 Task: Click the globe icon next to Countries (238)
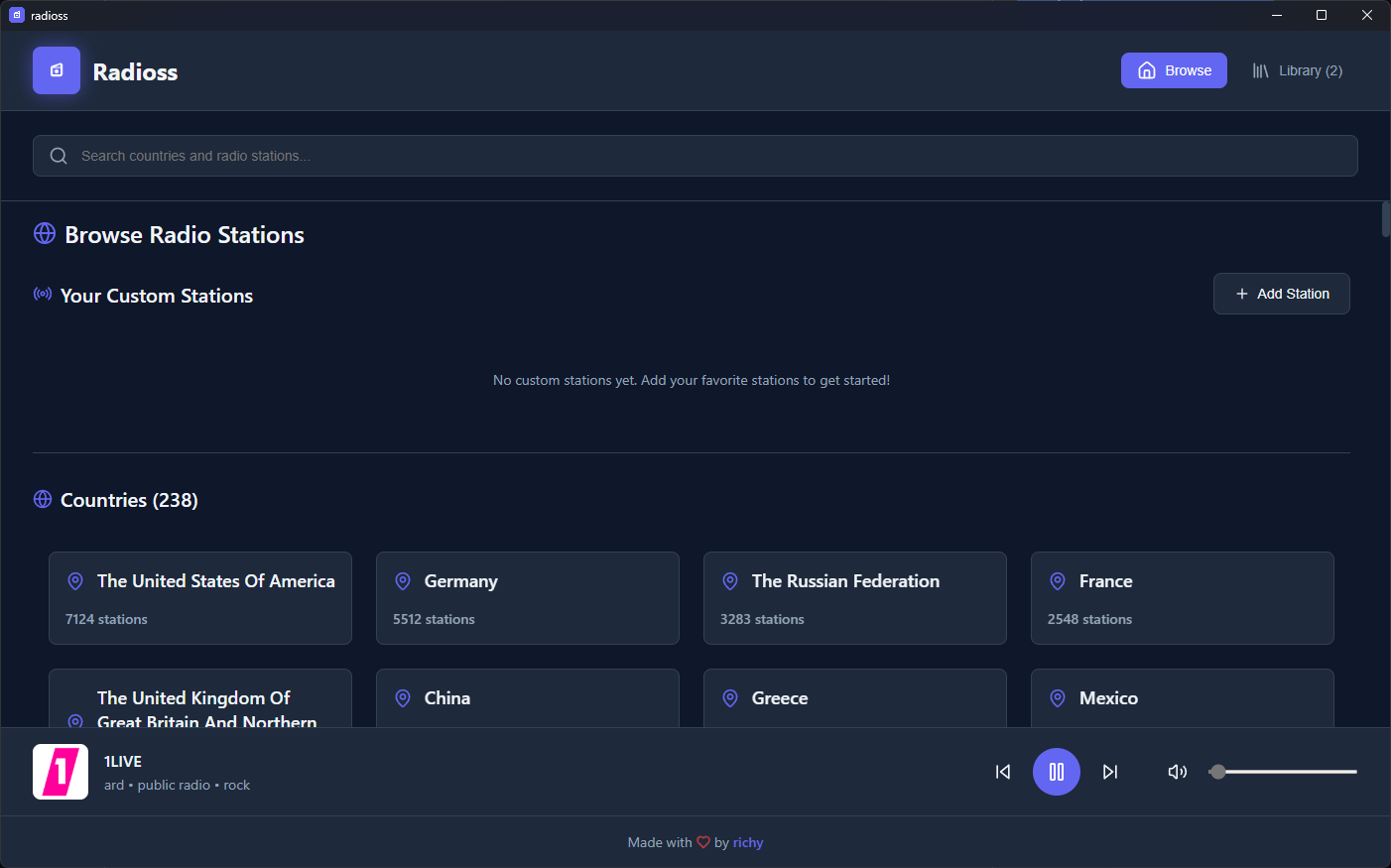[x=43, y=499]
